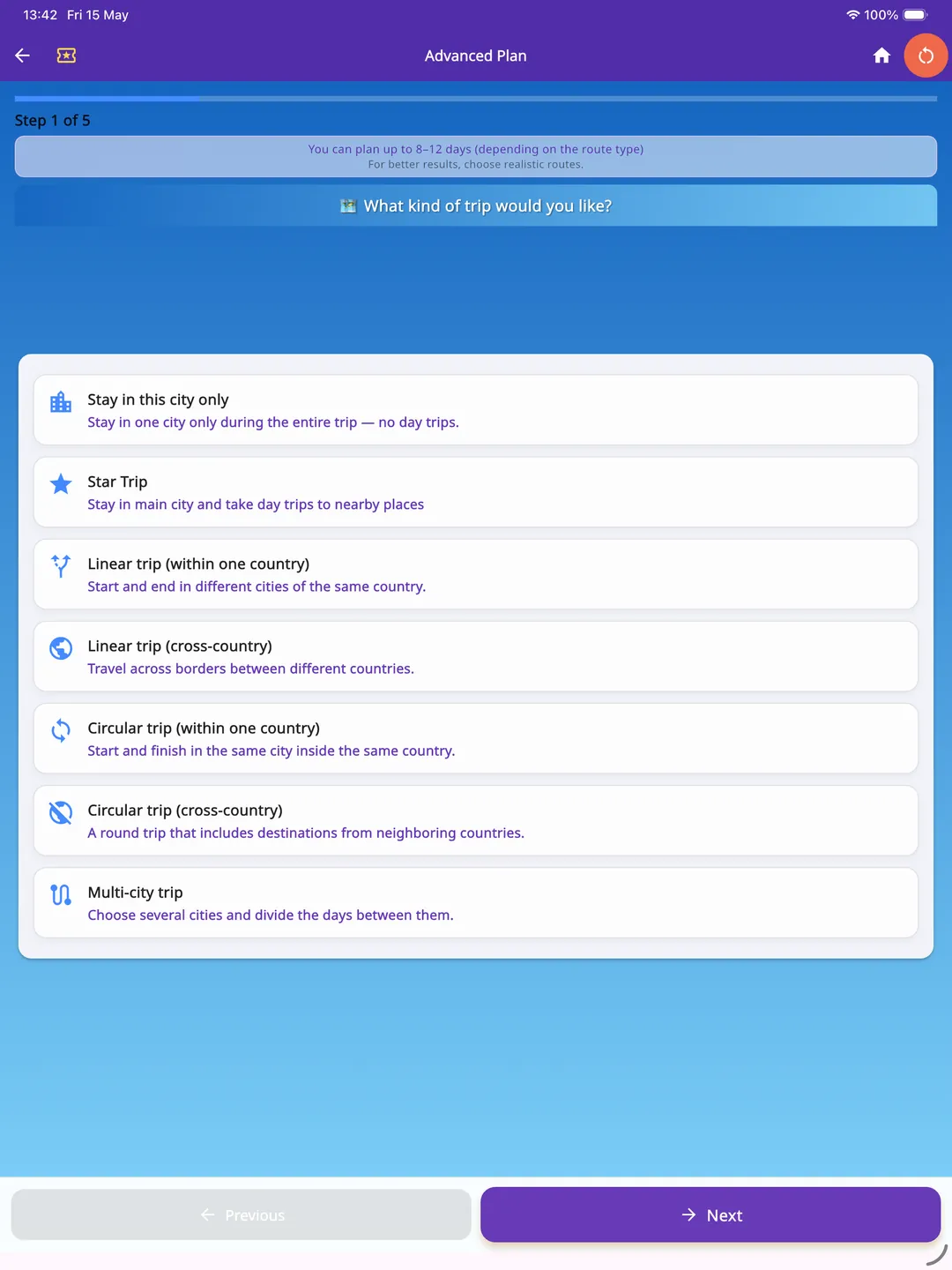Screen dimensions: 952x1270
Task: Choose "Circular trip (cross-country)" option
Action: coord(476,820)
